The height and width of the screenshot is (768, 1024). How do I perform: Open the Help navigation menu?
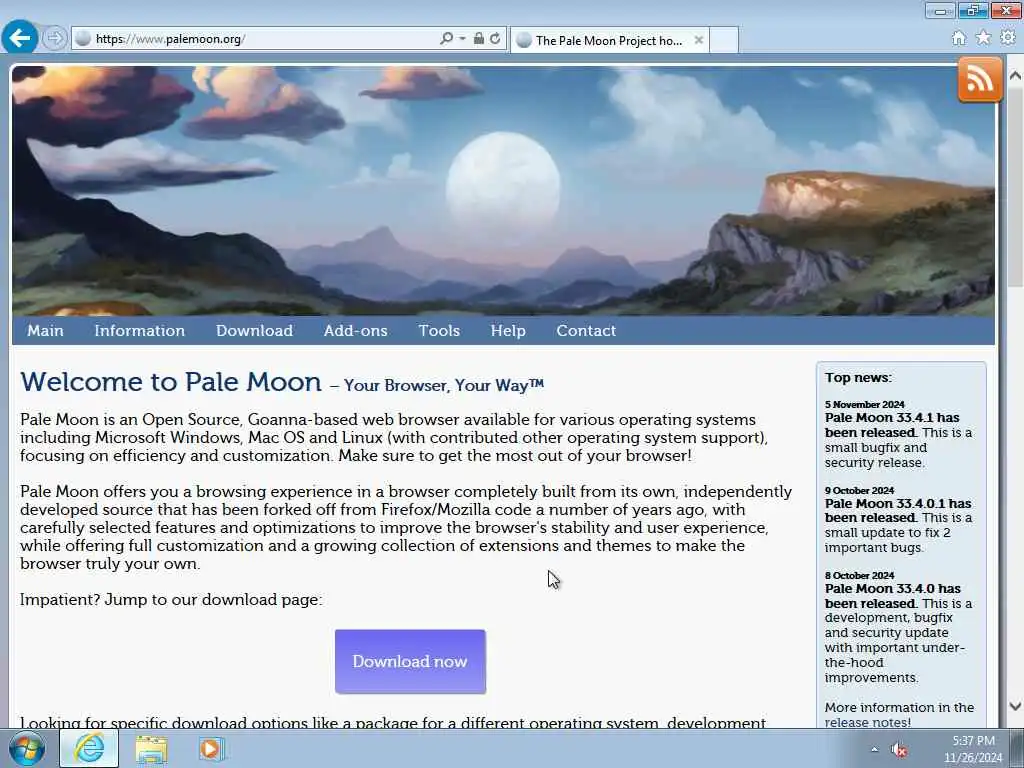click(x=508, y=330)
